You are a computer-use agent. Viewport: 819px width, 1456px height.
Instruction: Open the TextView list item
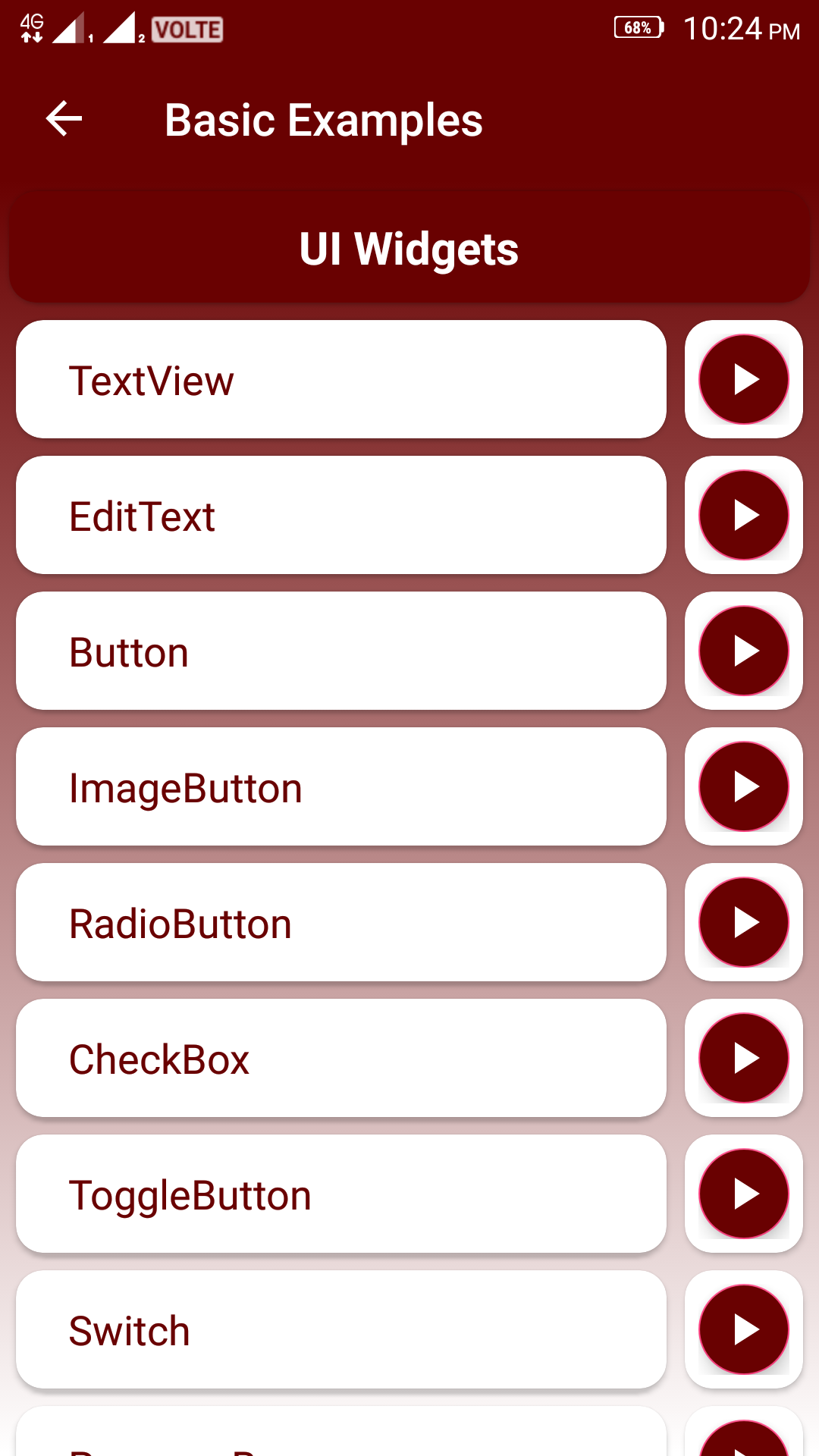pos(341,379)
